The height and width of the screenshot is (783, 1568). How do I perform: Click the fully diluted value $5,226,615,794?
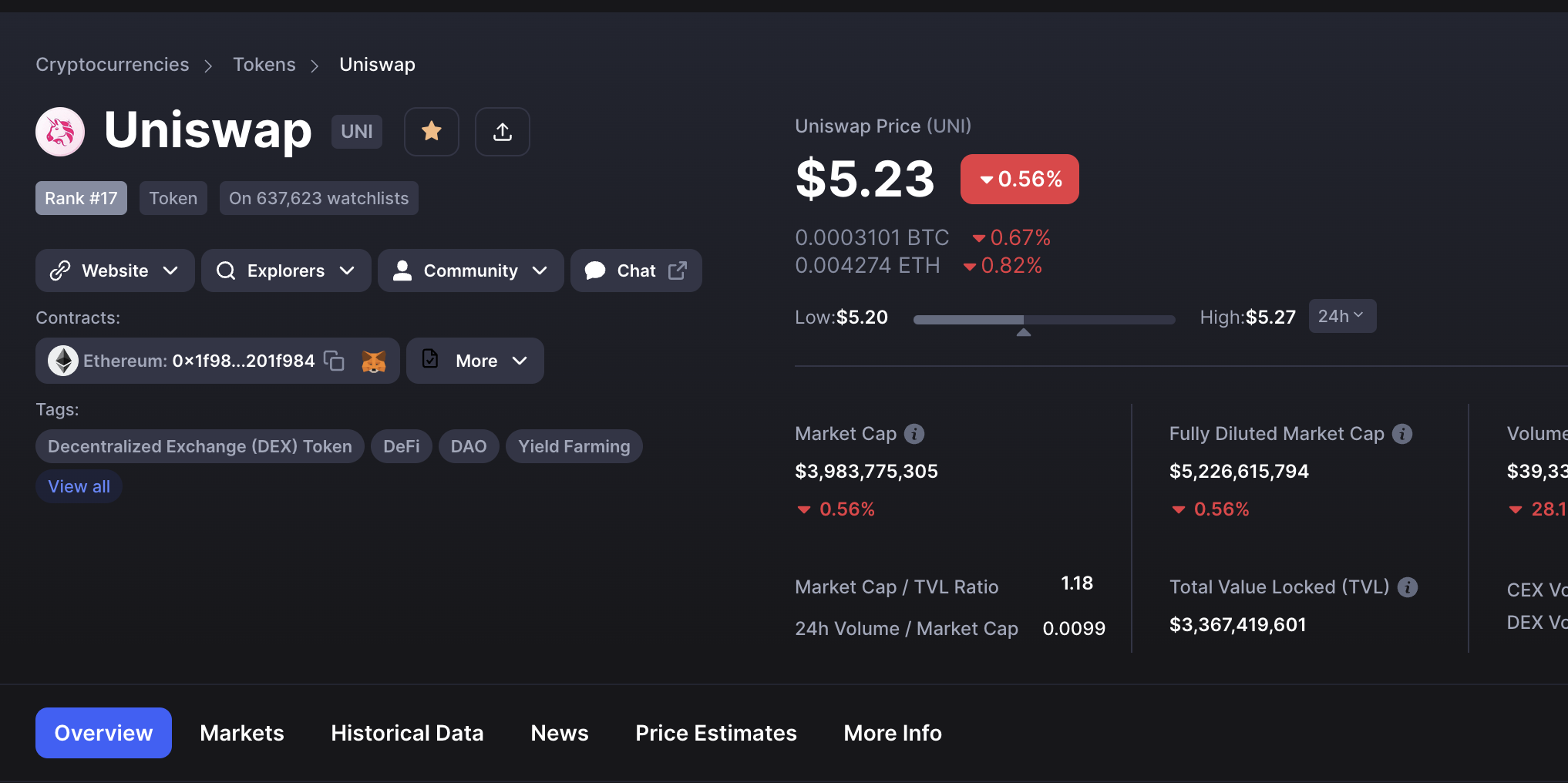tap(1239, 471)
